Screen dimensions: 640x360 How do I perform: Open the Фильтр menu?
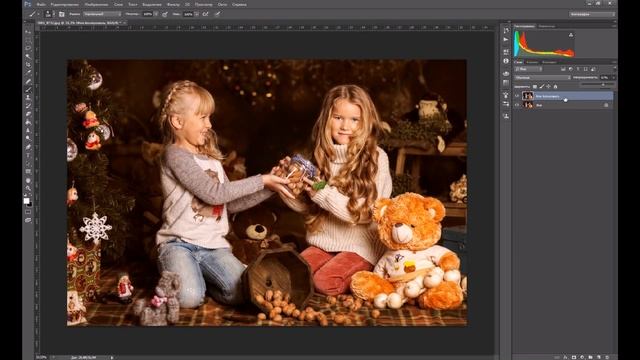coord(173,4)
